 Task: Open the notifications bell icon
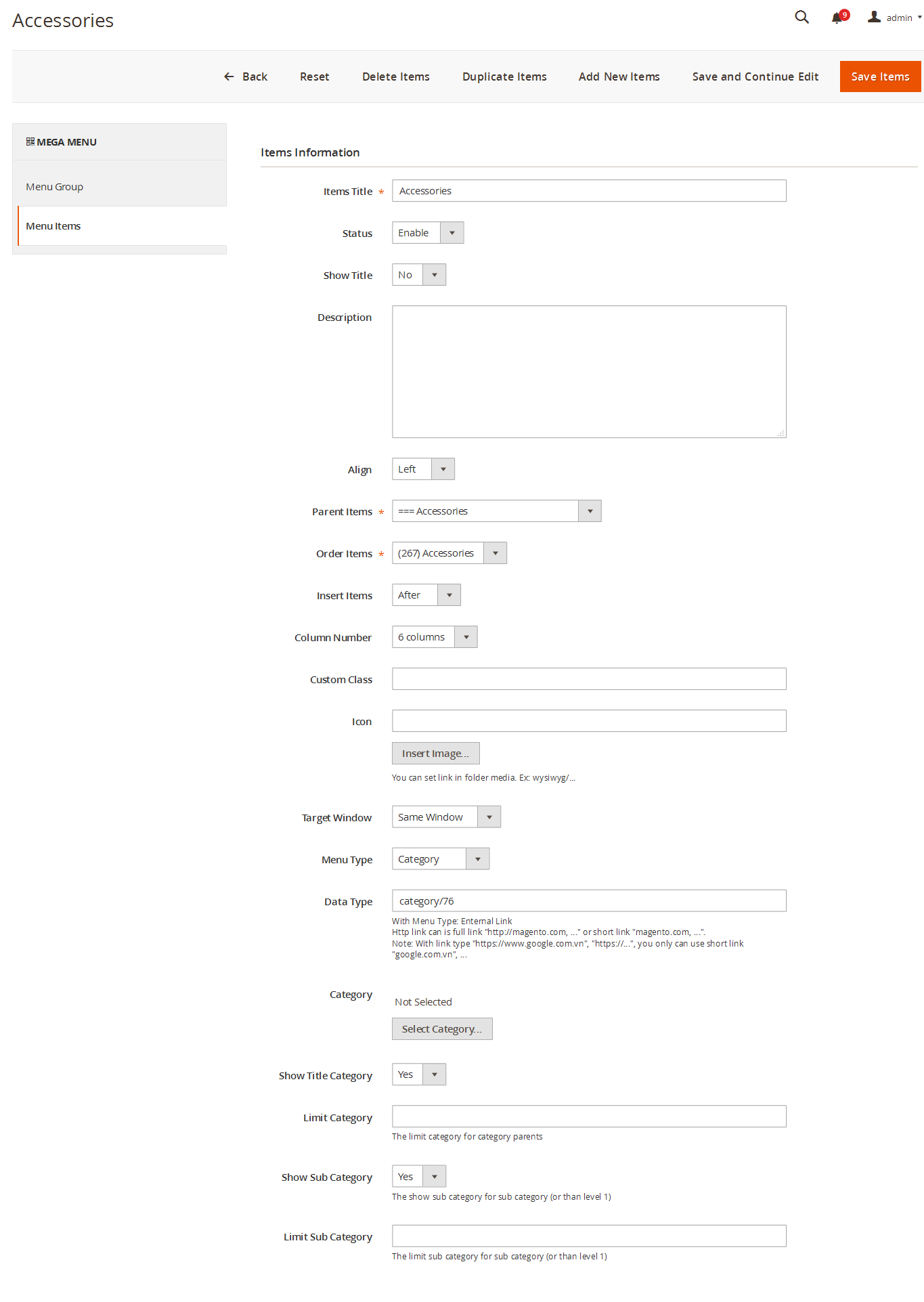click(837, 18)
